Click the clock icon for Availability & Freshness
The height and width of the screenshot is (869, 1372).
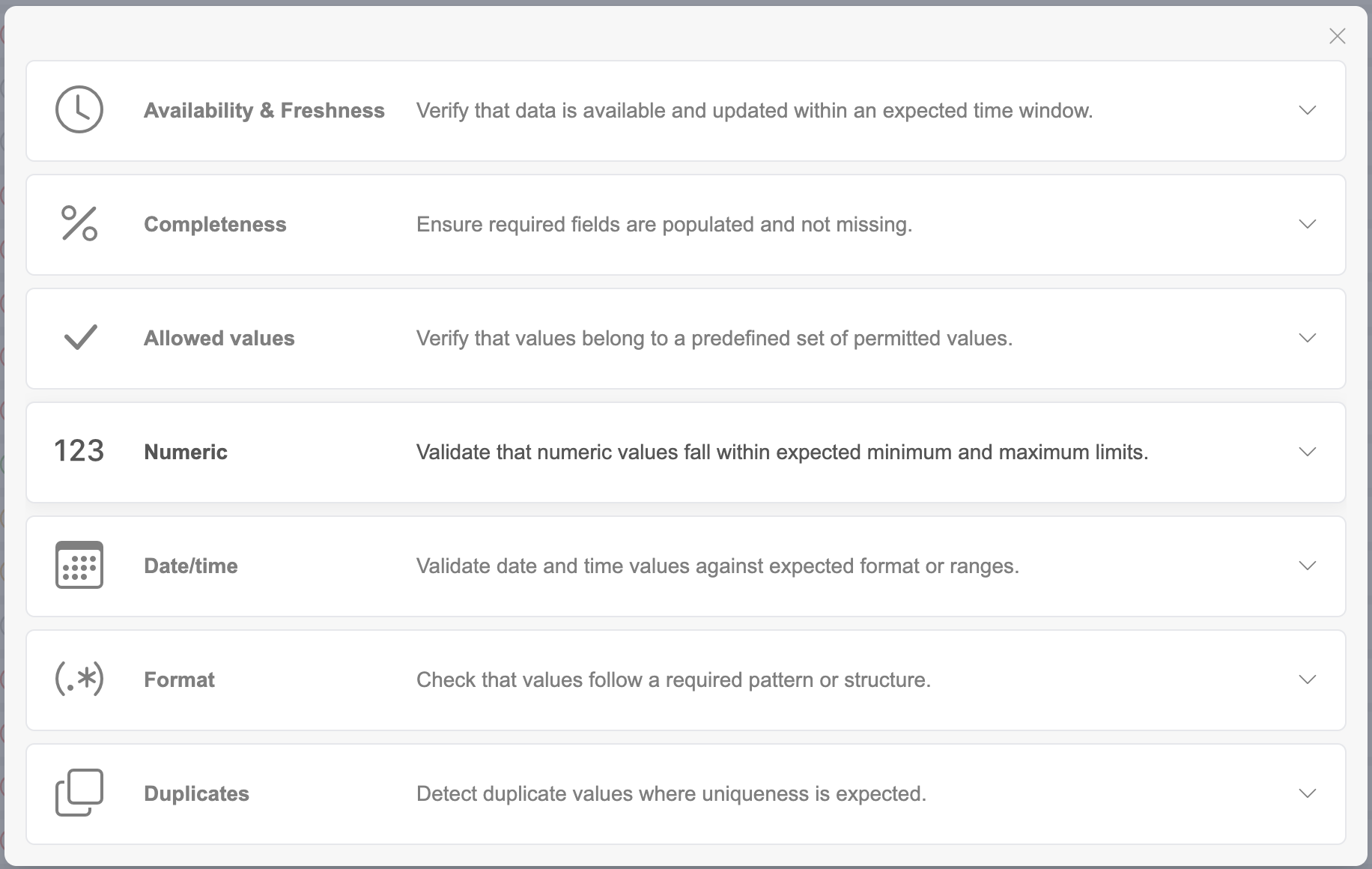coord(79,110)
